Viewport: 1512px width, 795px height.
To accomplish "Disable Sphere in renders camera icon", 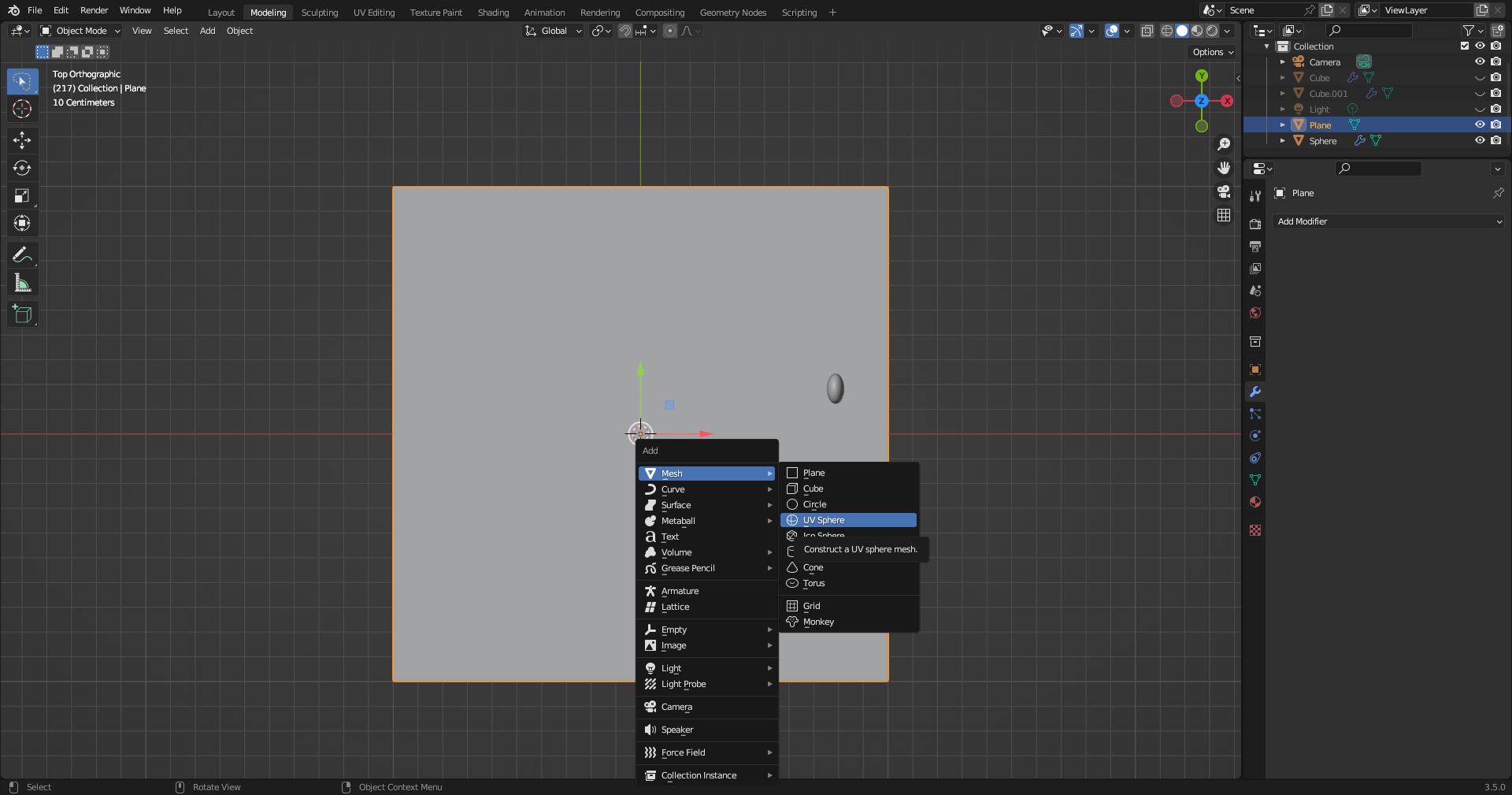I will tap(1495, 140).
